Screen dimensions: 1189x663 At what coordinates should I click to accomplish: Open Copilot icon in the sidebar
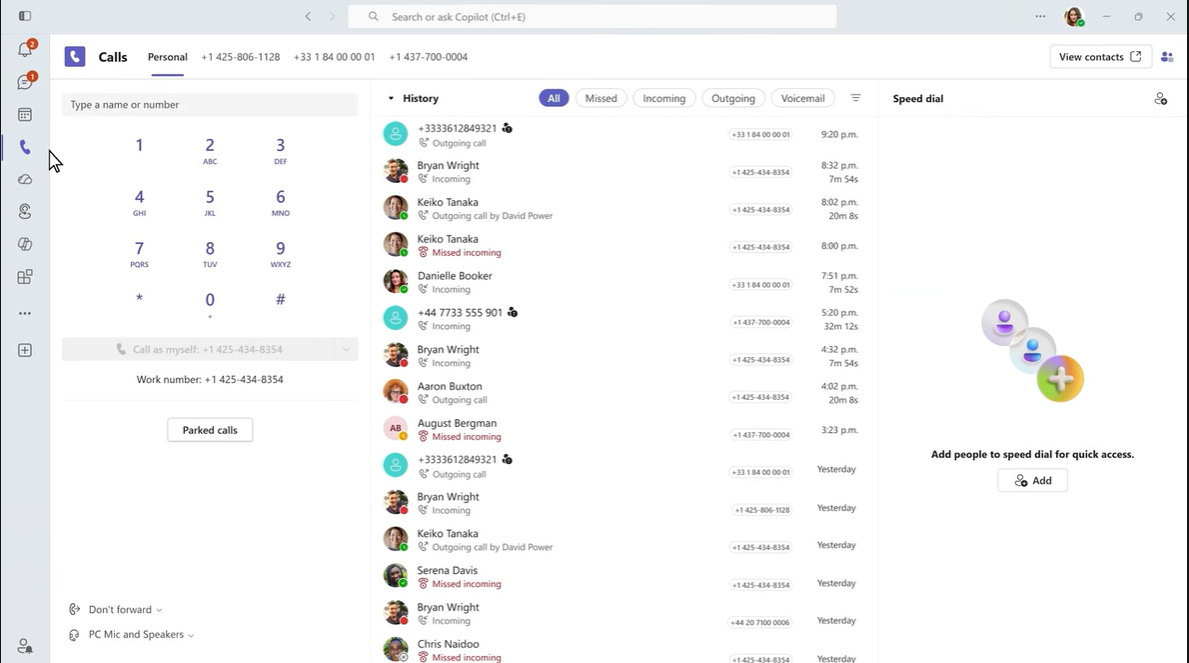tap(25, 244)
